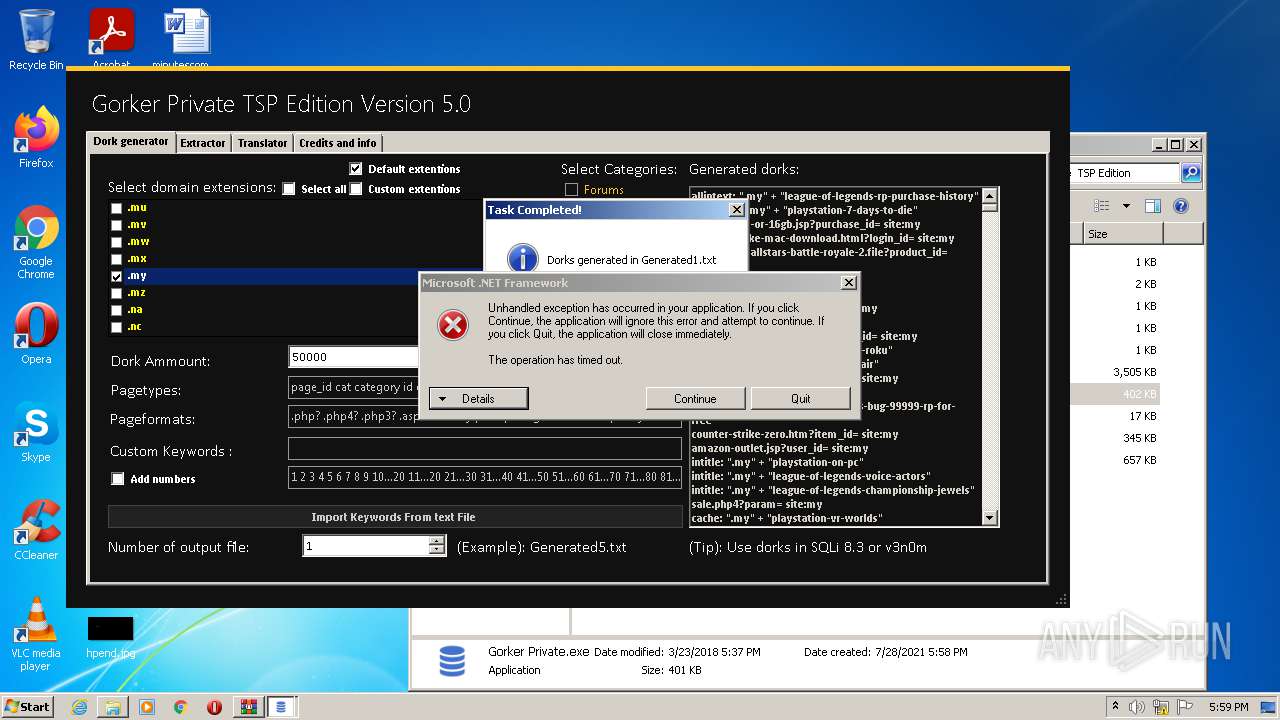Launch Skype from the desktop
The height and width of the screenshot is (720, 1280).
pos(36,431)
